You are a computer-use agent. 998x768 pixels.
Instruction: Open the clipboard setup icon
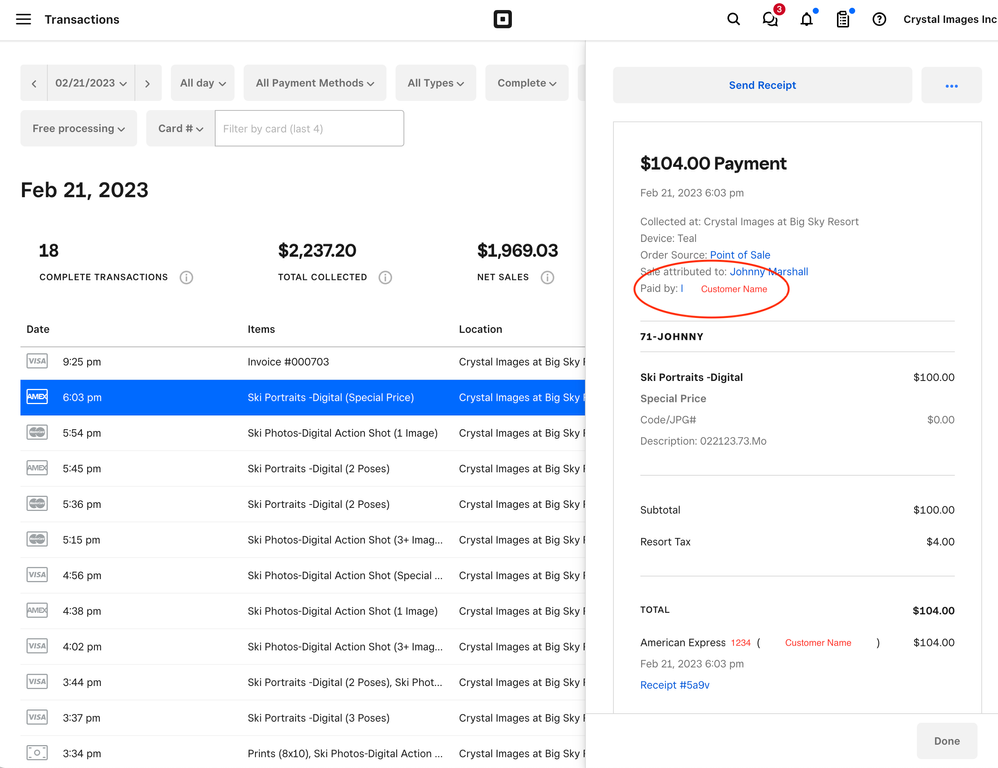pyautogui.click(x=843, y=19)
